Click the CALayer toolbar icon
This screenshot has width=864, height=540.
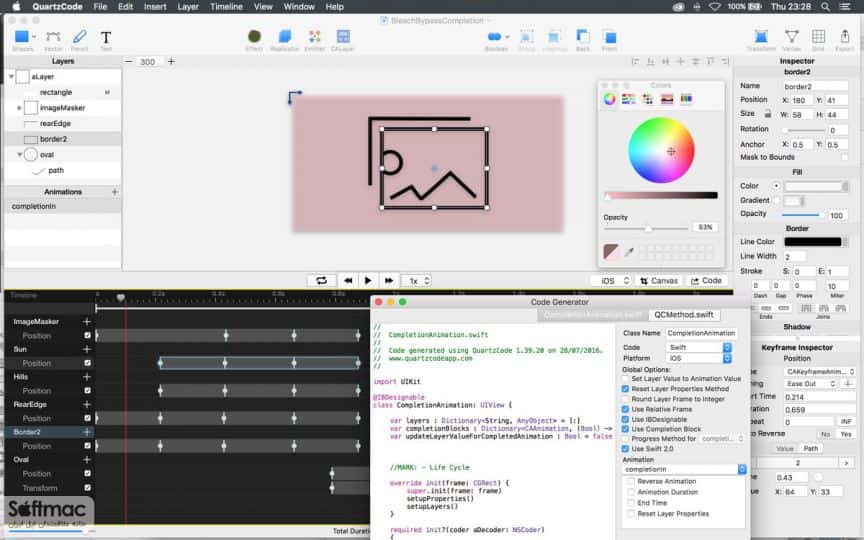point(343,36)
